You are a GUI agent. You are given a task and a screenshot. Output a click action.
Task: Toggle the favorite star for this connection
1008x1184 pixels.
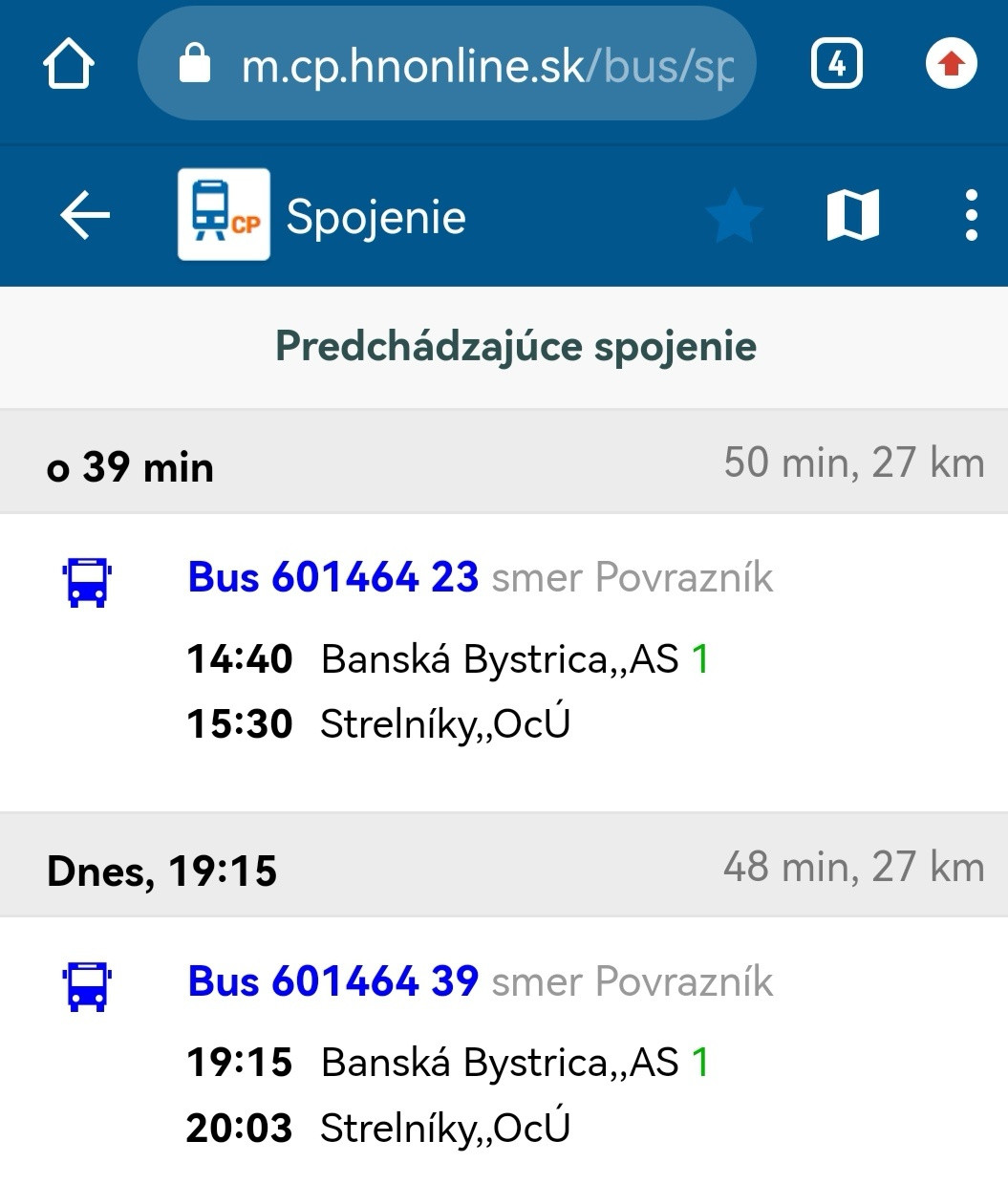click(734, 215)
